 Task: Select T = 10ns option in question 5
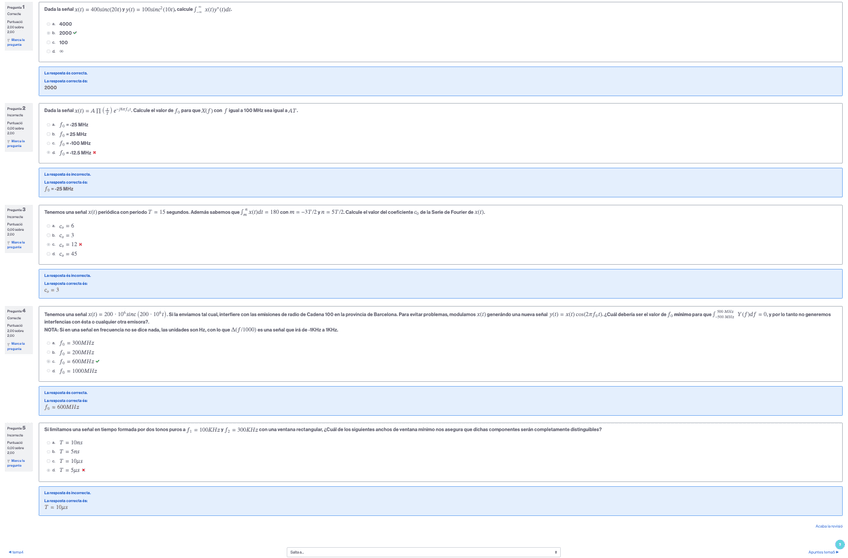(48, 442)
